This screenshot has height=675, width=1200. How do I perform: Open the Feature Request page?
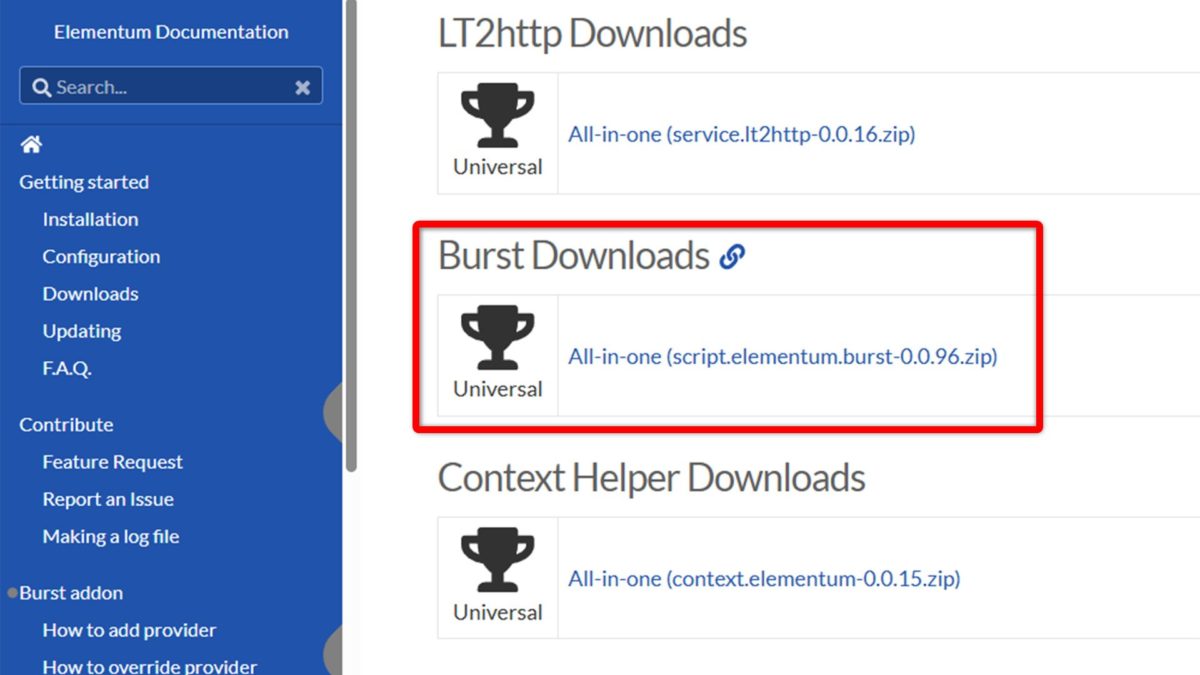(113, 462)
